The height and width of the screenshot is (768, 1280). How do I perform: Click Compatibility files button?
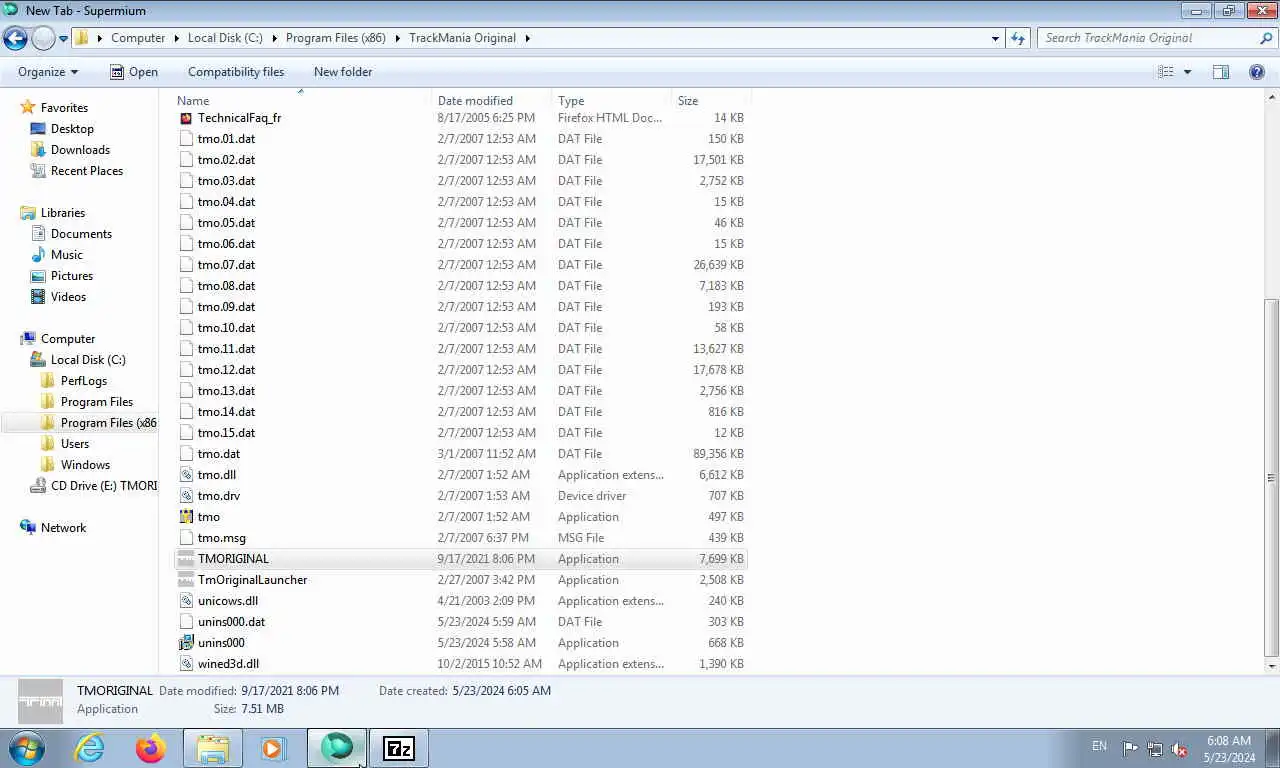(236, 72)
